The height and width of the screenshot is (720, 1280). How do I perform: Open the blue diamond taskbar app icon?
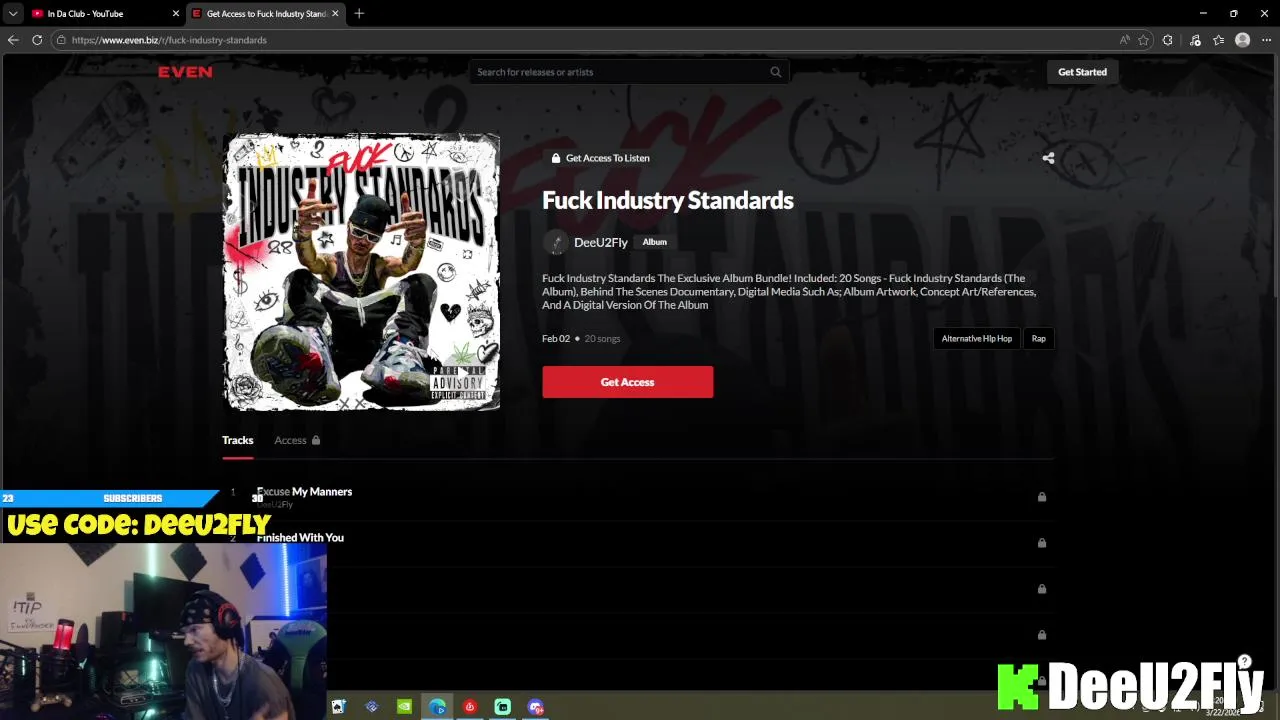371,707
